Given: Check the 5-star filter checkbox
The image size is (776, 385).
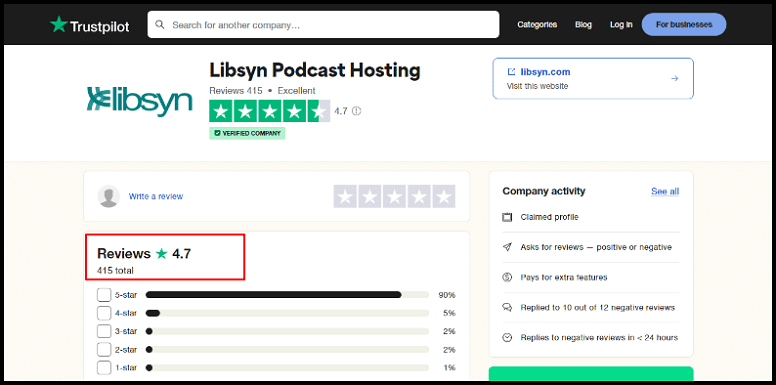Looking at the screenshot, I should (x=104, y=295).
